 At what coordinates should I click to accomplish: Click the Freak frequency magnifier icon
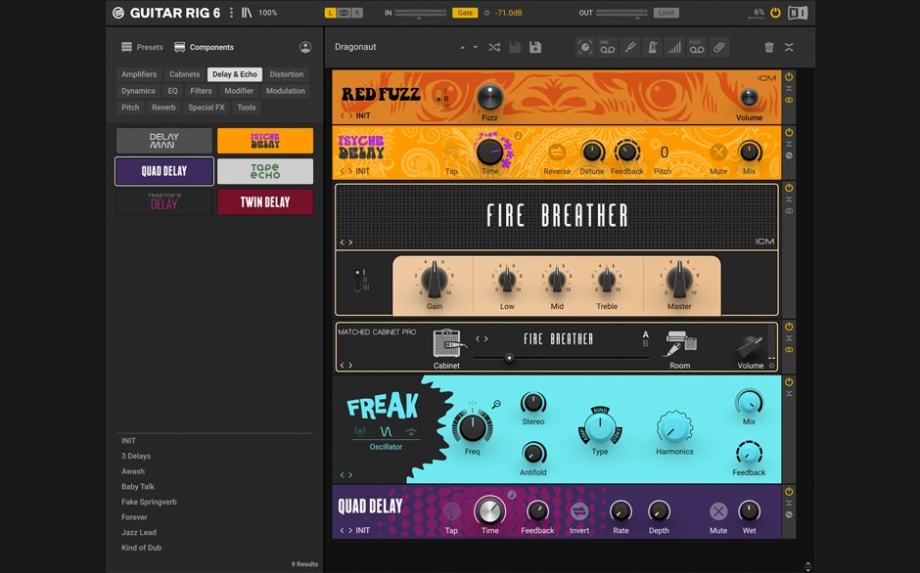point(496,404)
